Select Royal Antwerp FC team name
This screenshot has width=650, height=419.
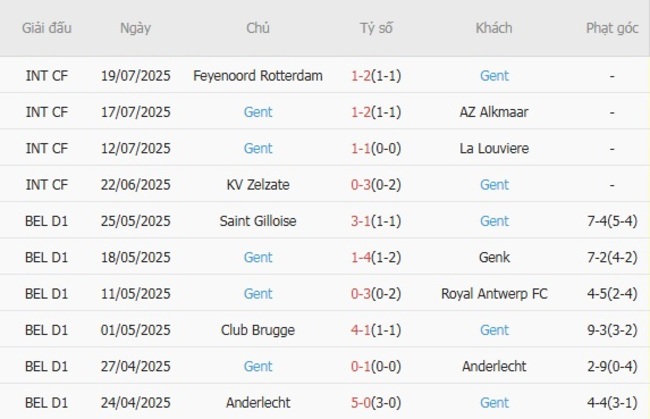[494, 293]
